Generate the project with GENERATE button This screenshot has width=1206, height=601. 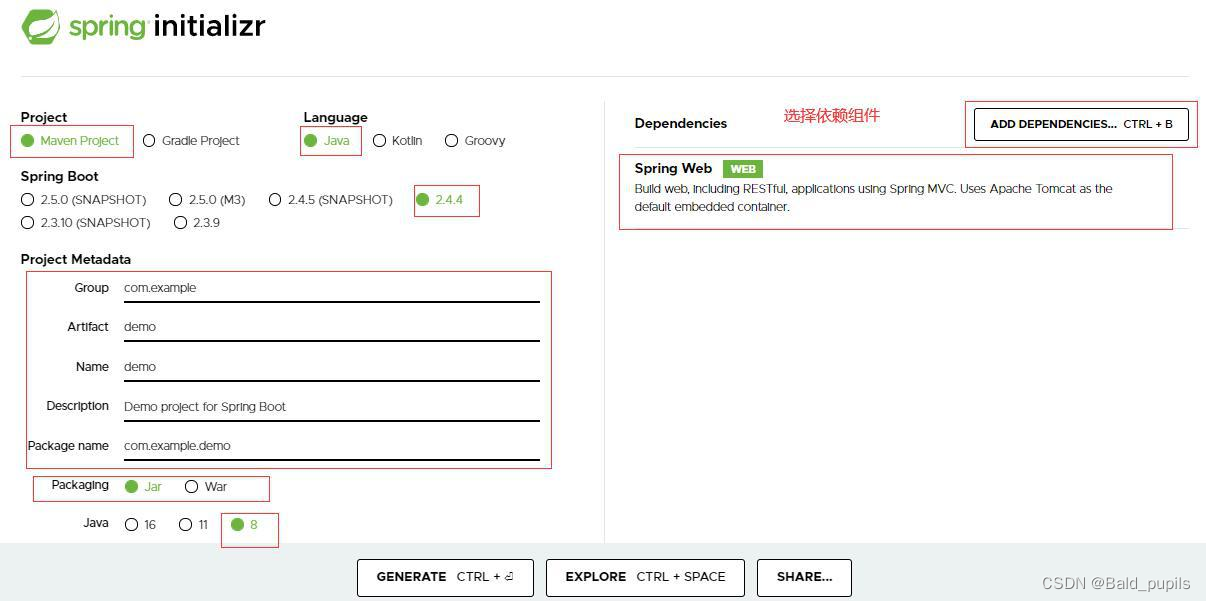point(445,577)
